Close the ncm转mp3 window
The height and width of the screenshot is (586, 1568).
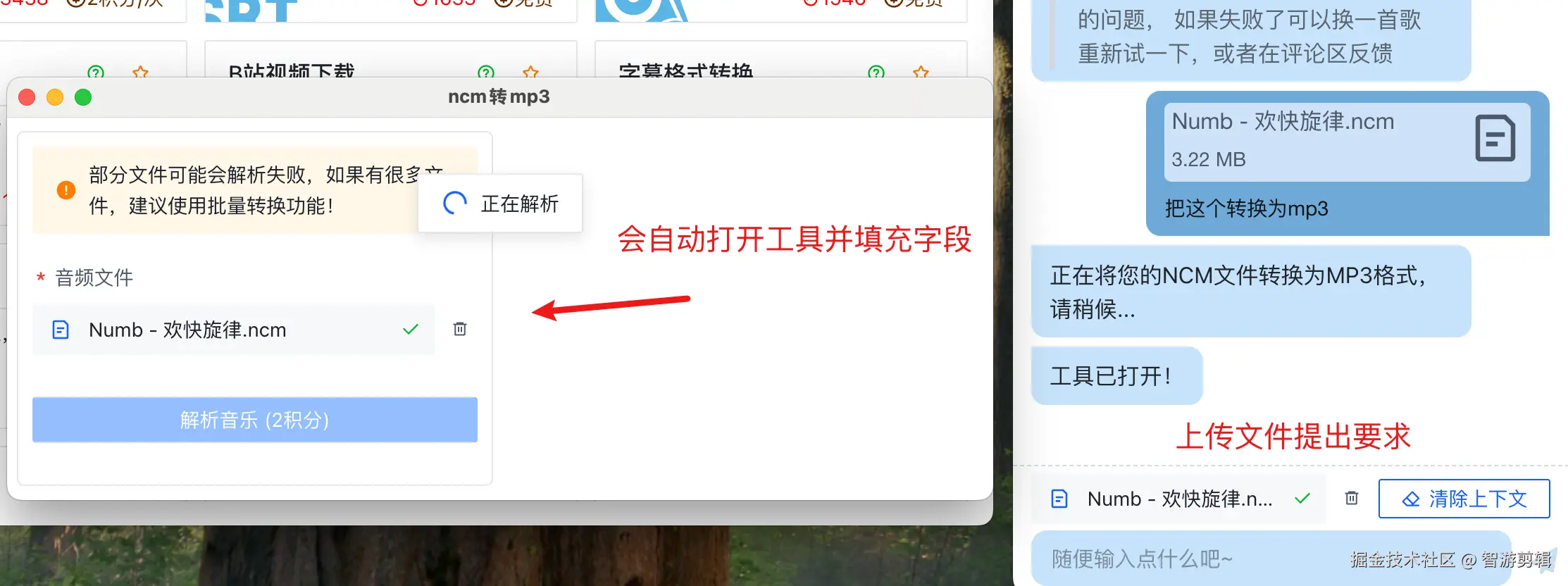tap(27, 97)
